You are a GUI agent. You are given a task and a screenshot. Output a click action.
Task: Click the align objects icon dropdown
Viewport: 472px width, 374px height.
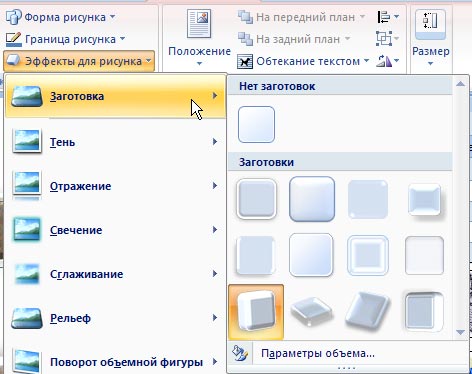coord(388,17)
